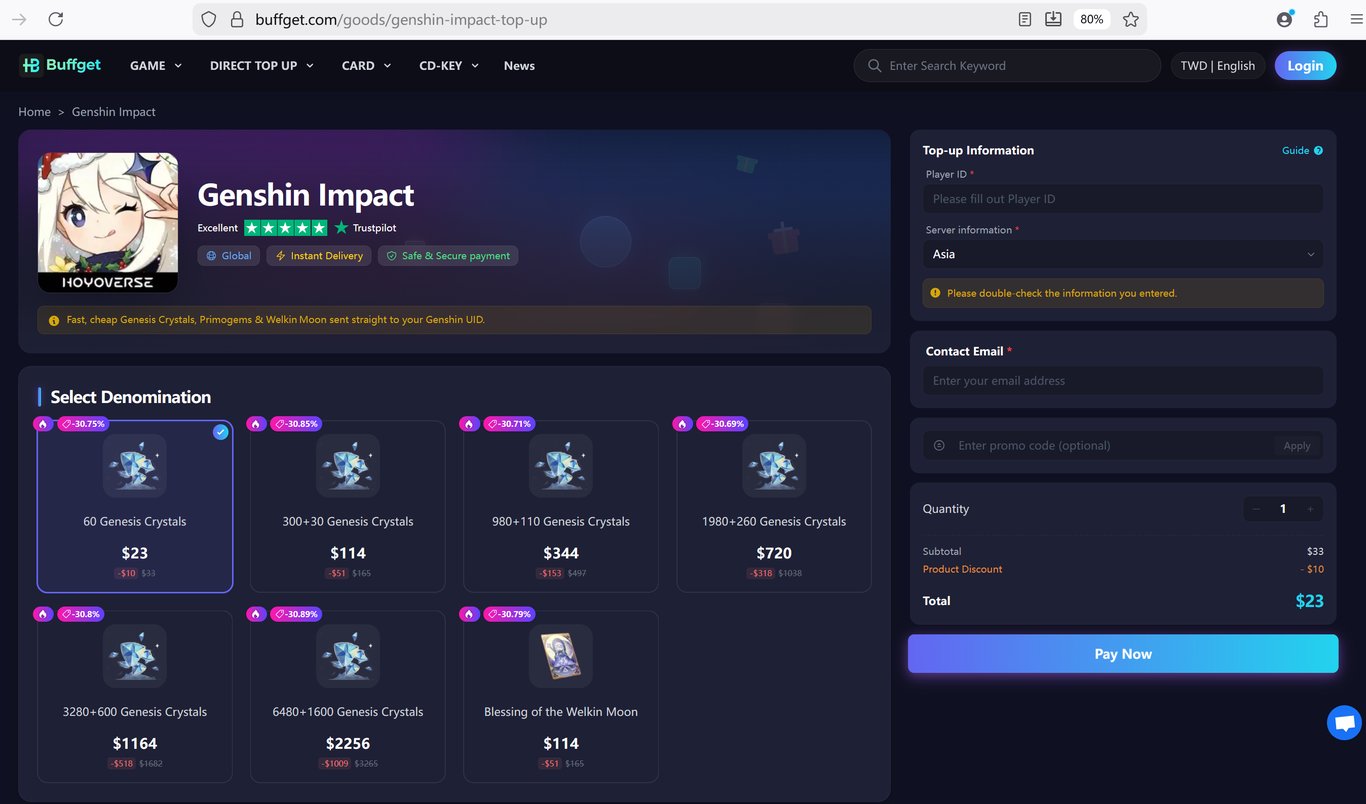Open the Guide help question mark icon
Screen dimensions: 1366x804
[x=1318, y=150]
